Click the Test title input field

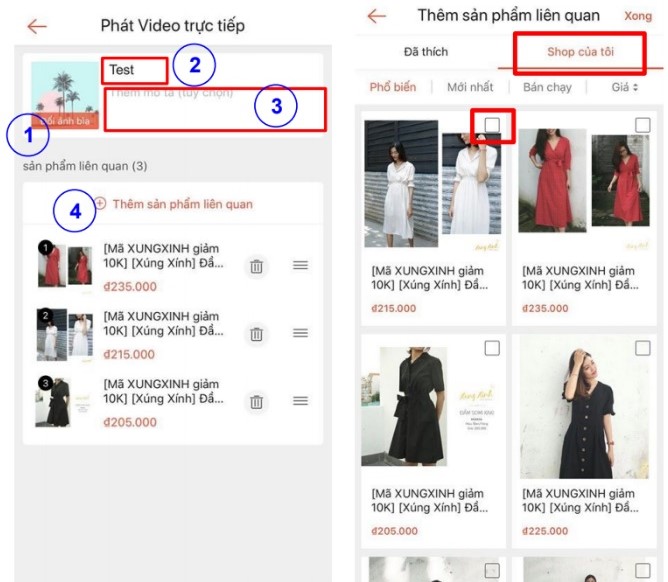coord(133,70)
